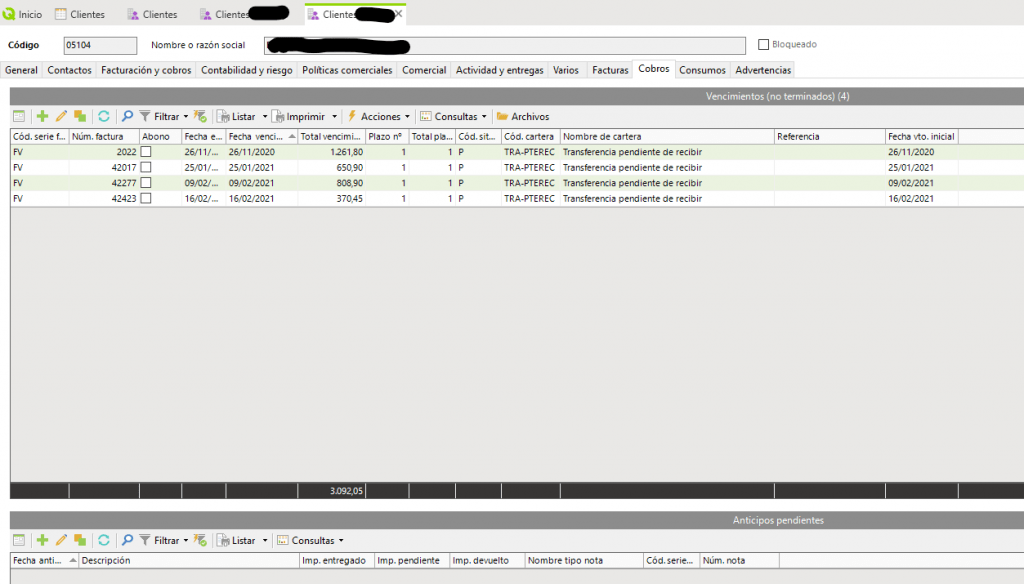Image resolution: width=1024 pixels, height=584 pixels.
Task: Edit record with pencil icon in Vencimientos toolbar
Action: pyautogui.click(x=61, y=116)
